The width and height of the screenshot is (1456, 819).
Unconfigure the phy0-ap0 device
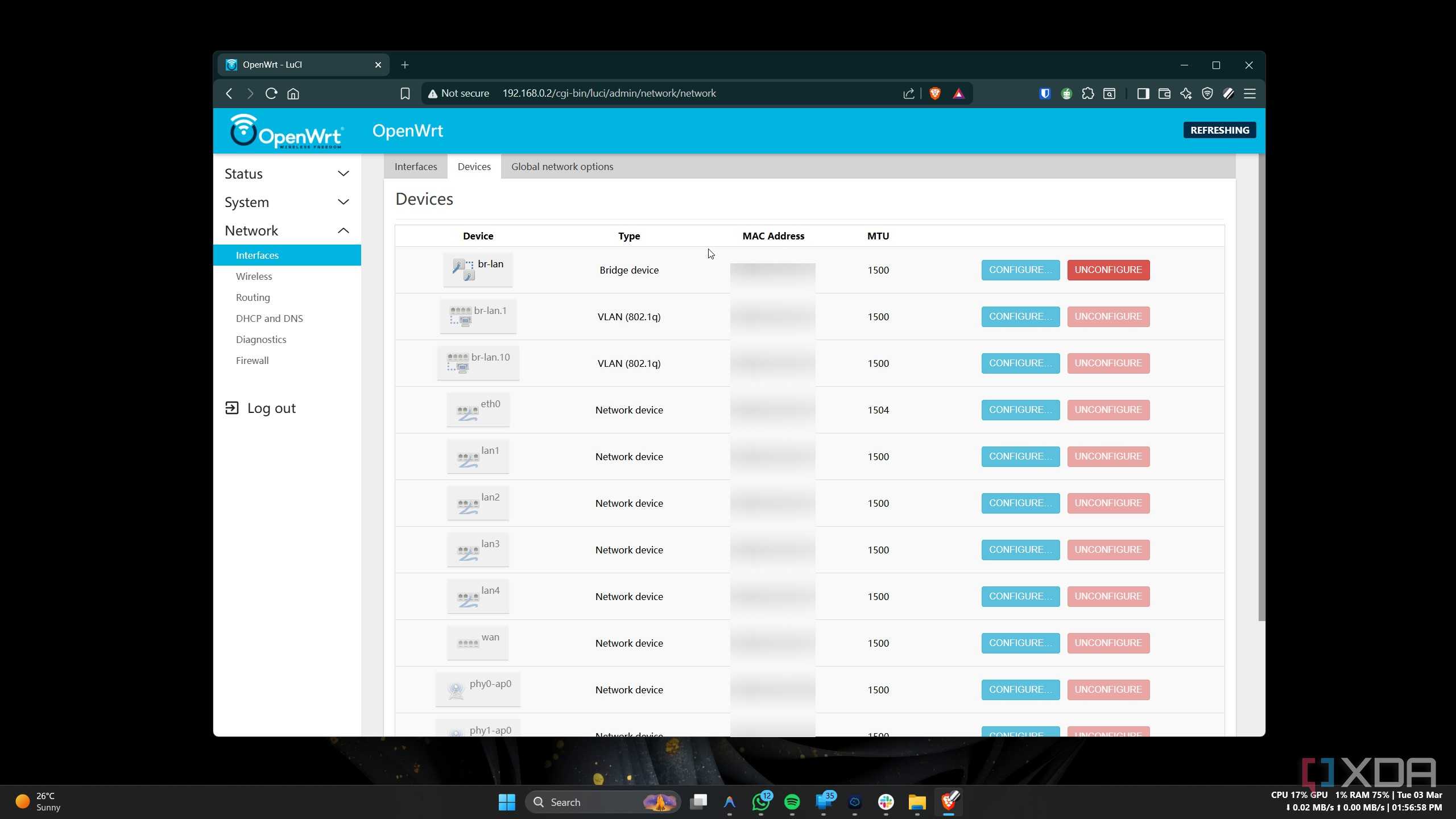click(1108, 690)
